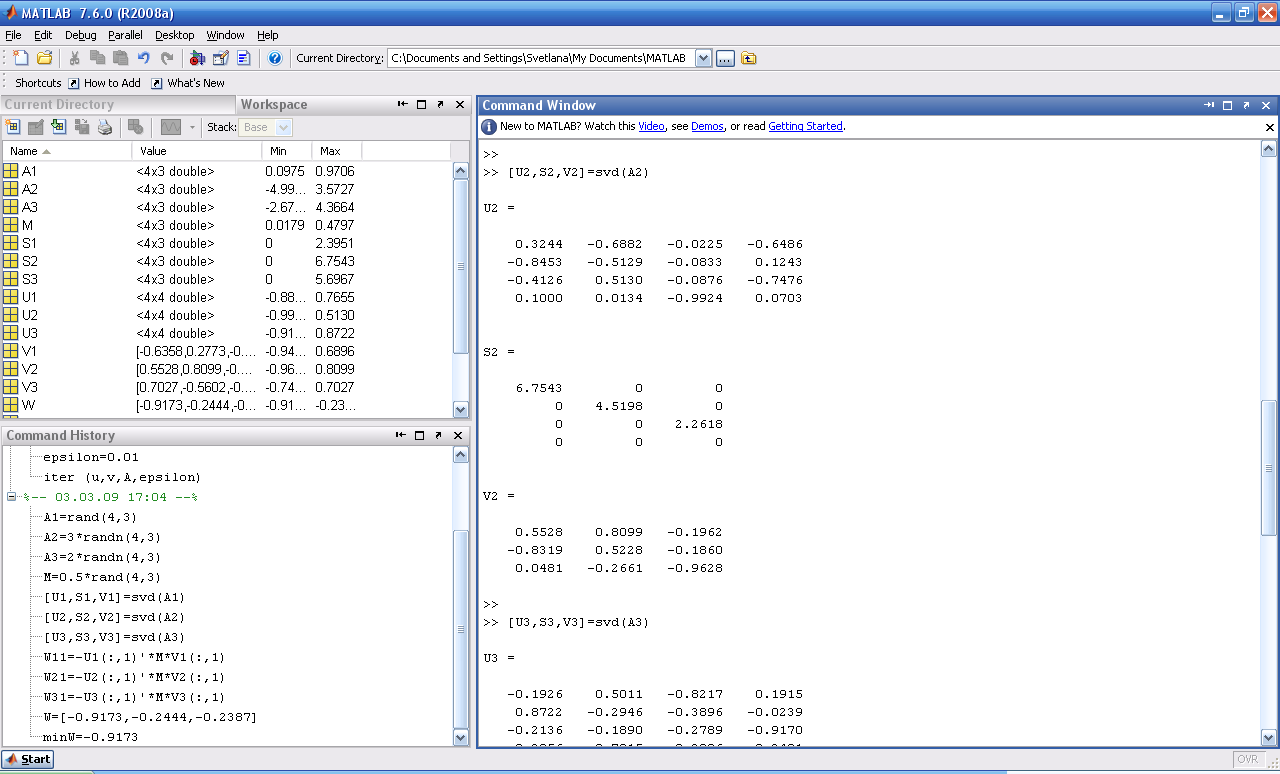
Task: Sort the Workspace by the Value column header
Action: coord(196,151)
